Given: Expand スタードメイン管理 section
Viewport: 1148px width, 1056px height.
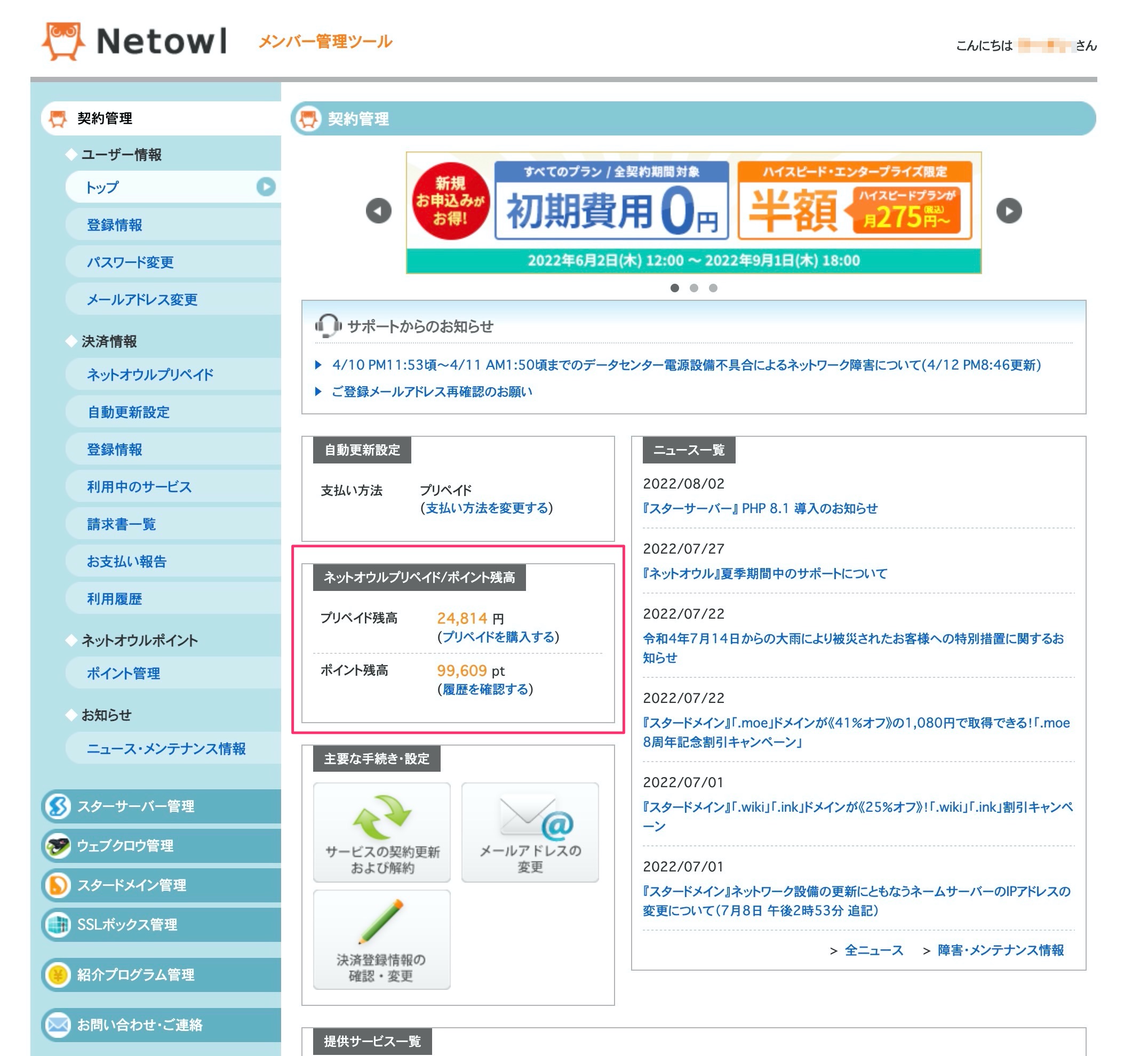Looking at the screenshot, I should coord(161,885).
